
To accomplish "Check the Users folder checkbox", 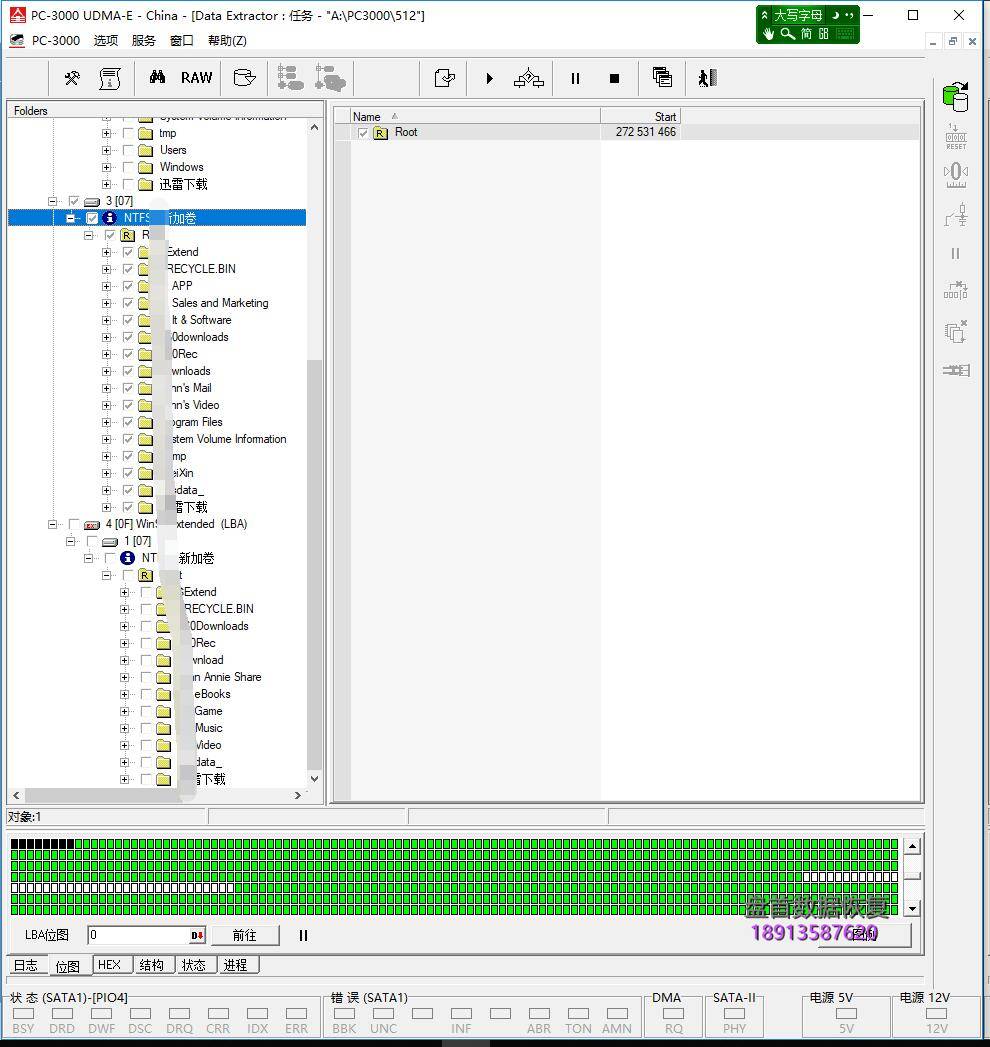I will click(x=128, y=150).
